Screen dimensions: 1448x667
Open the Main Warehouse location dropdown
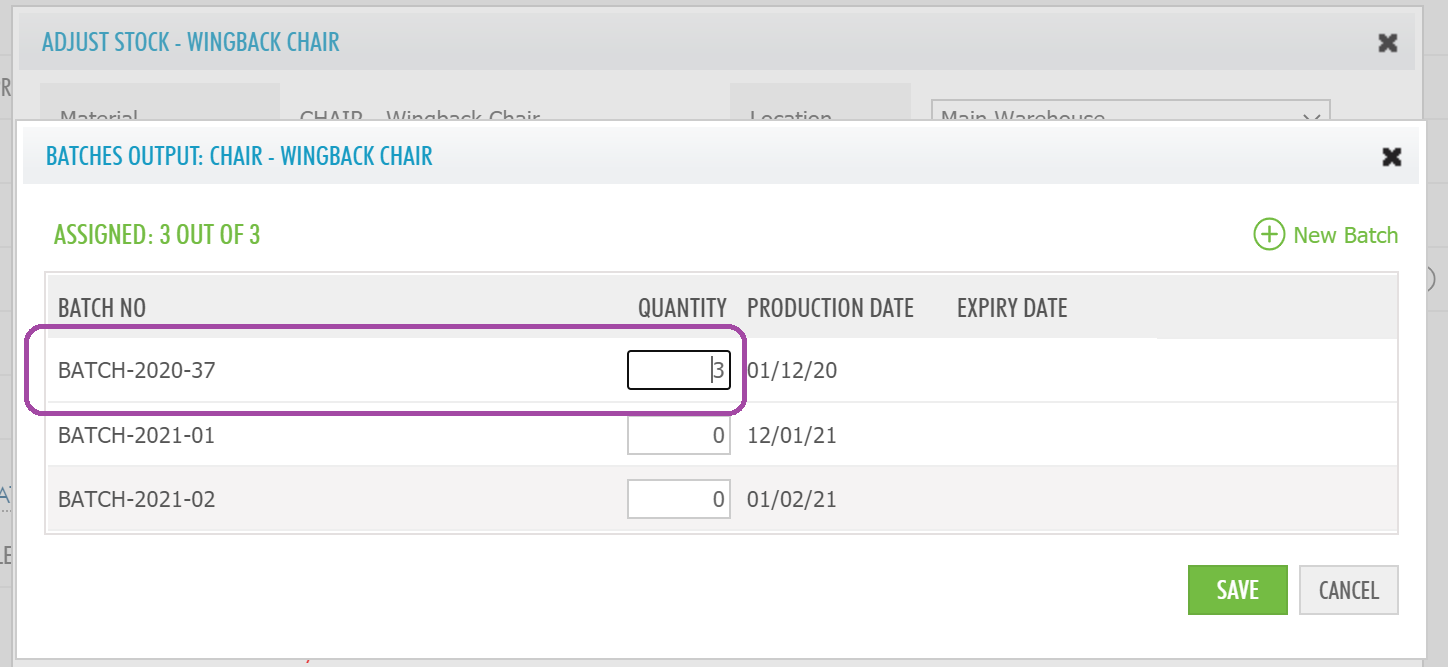(x=1130, y=111)
